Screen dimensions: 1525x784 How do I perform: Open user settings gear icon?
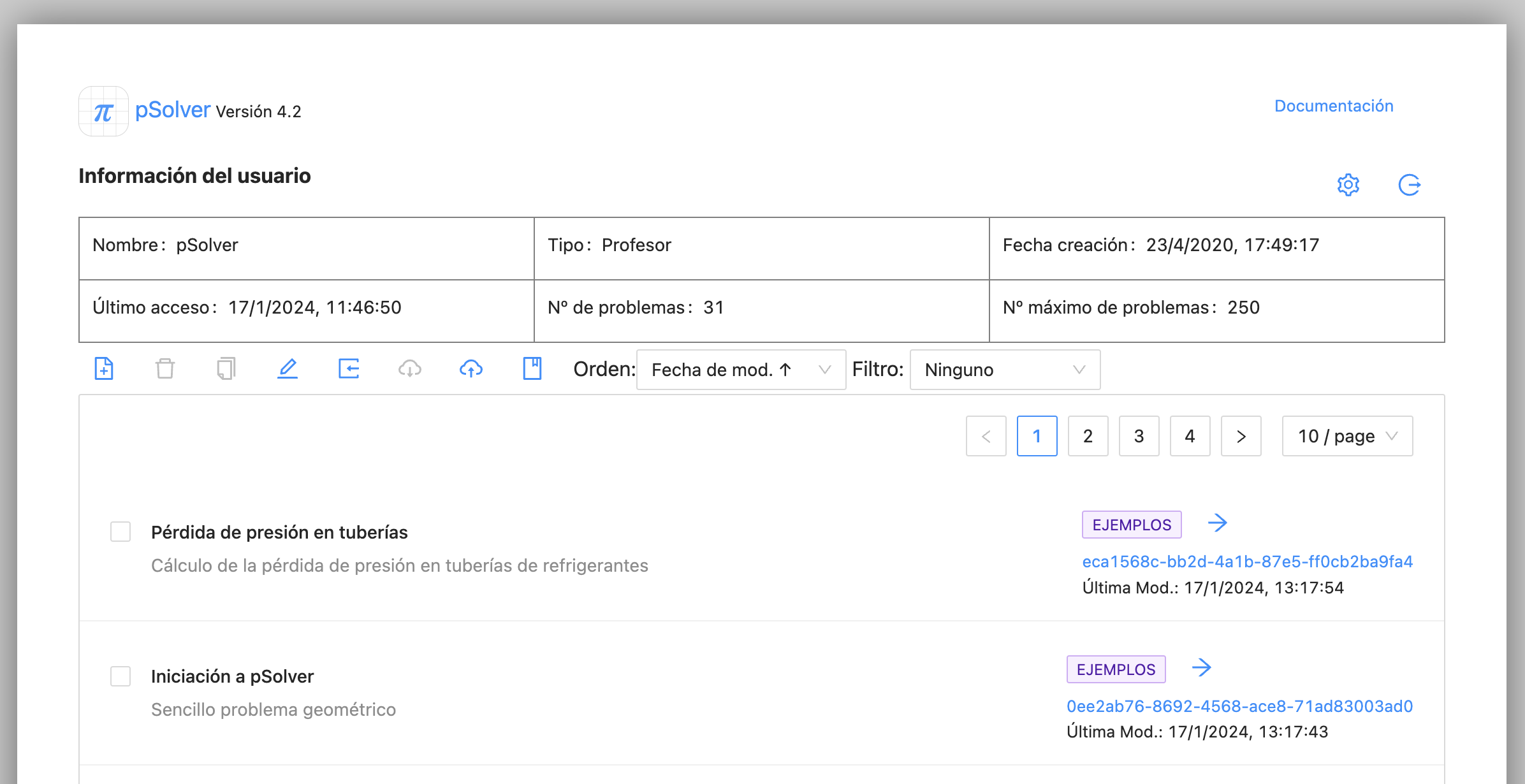1348,185
